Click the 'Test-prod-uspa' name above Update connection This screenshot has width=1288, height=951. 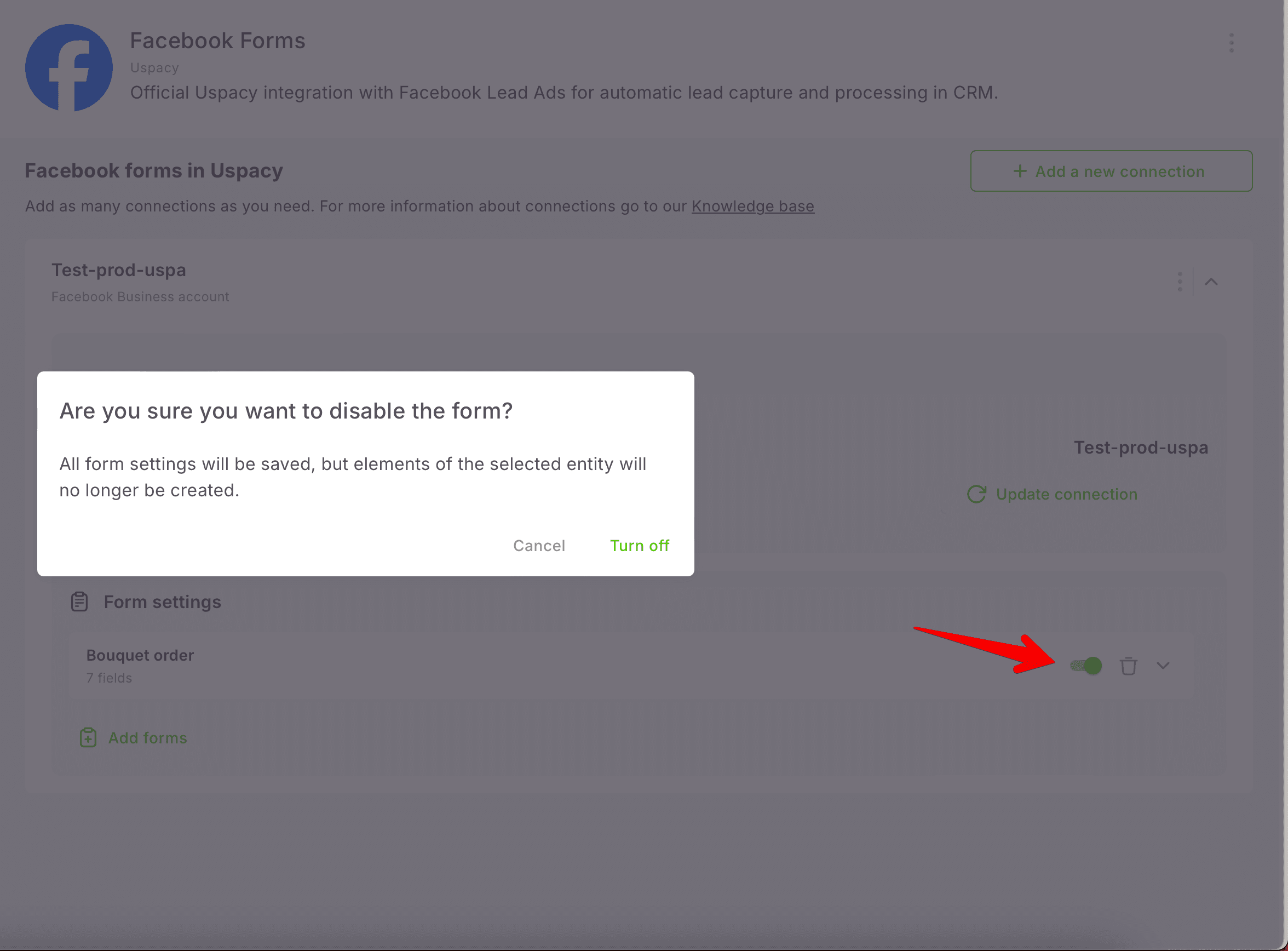click(x=1141, y=448)
